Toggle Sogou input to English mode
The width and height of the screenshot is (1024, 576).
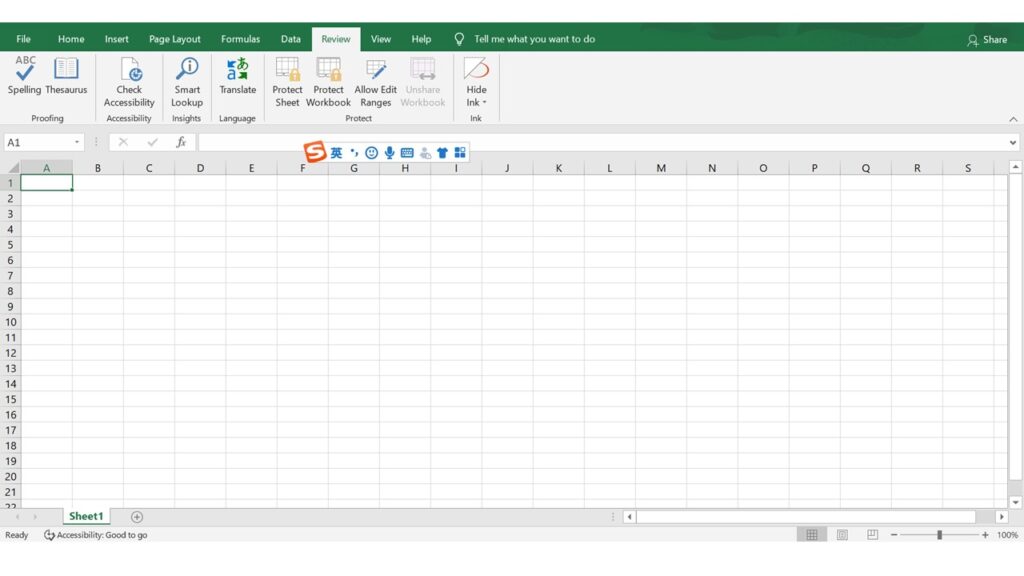336,152
